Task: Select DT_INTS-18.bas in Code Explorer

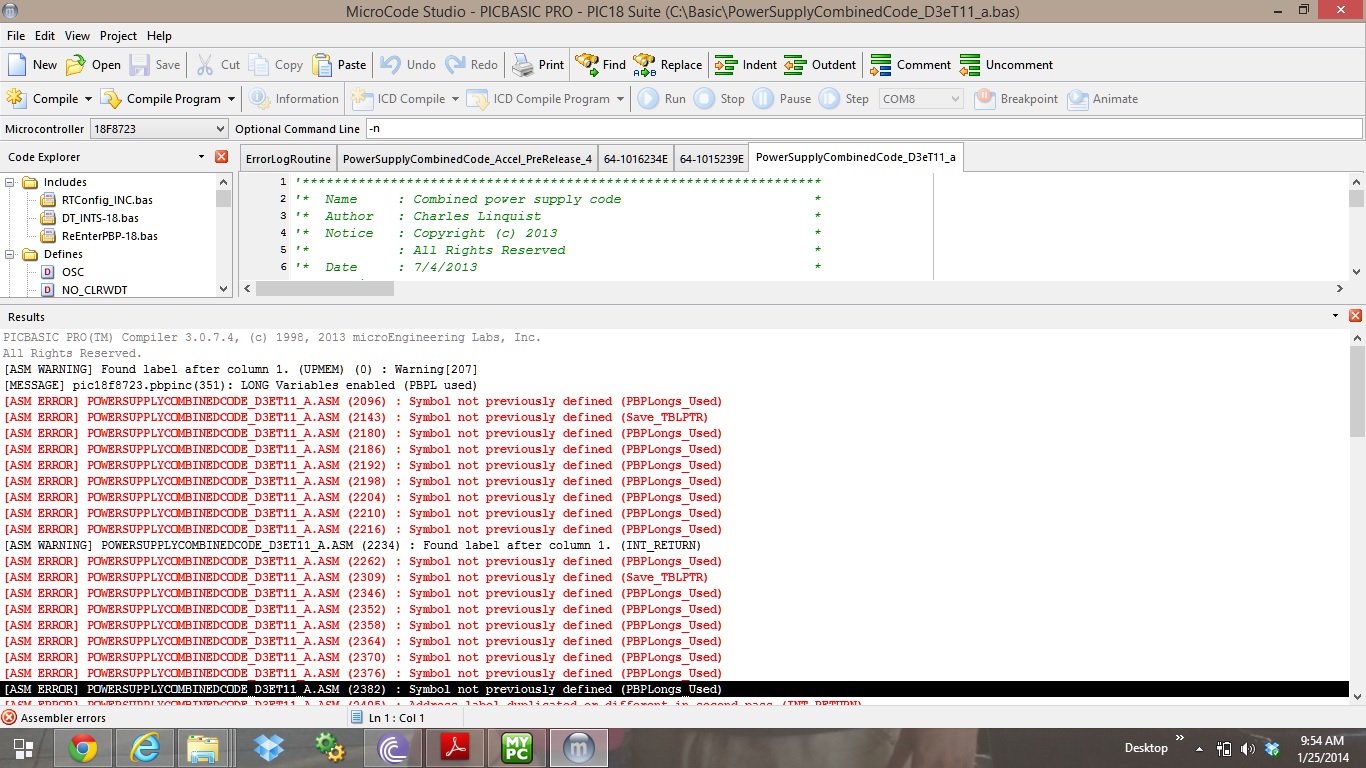Action: [x=100, y=218]
